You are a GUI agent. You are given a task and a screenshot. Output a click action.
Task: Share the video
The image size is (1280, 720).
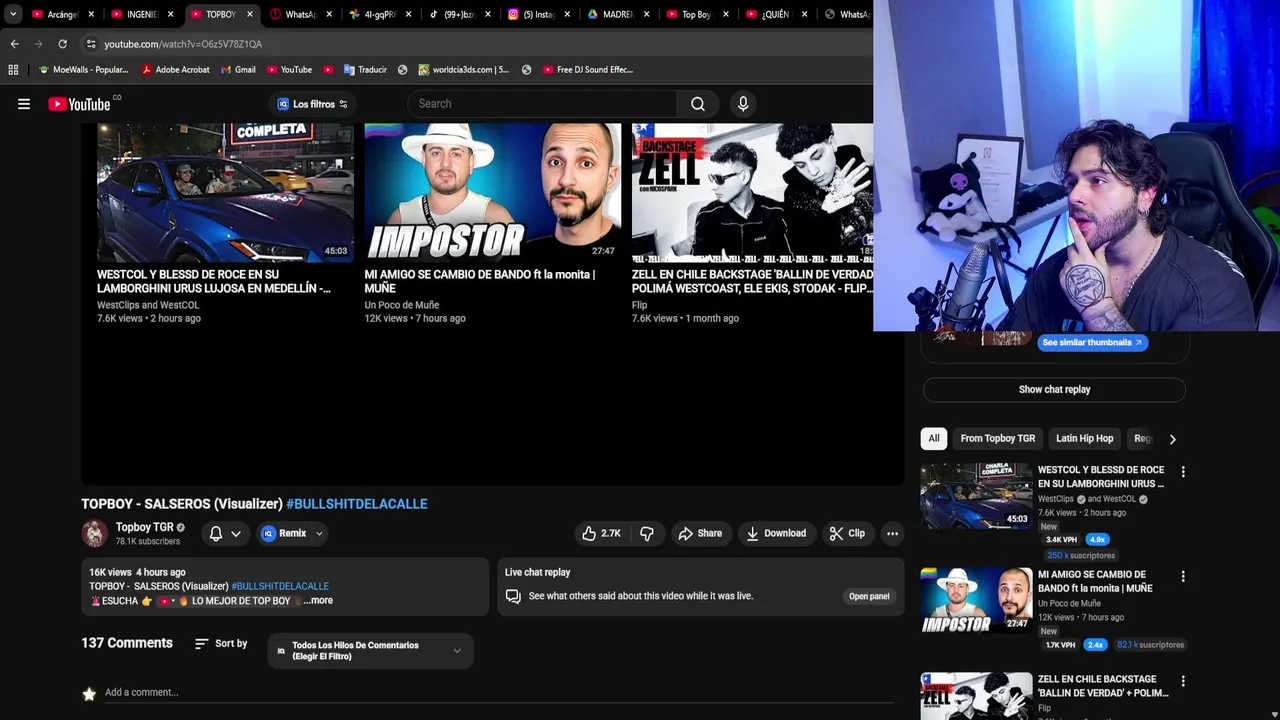click(x=700, y=533)
